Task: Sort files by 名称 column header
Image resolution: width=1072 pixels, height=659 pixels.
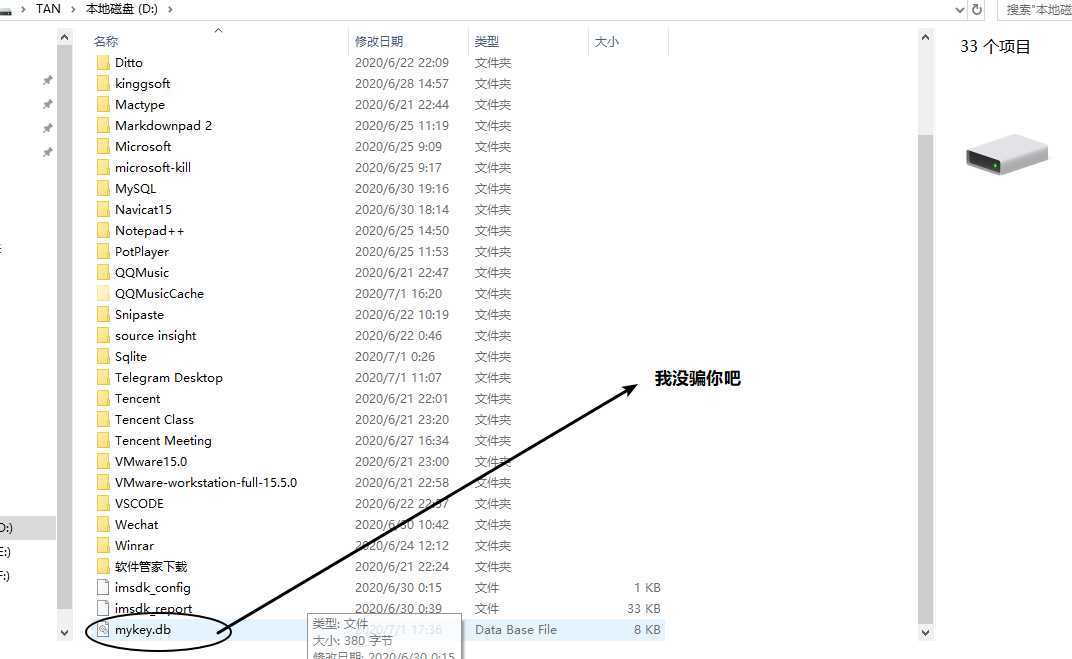Action: pos(106,42)
